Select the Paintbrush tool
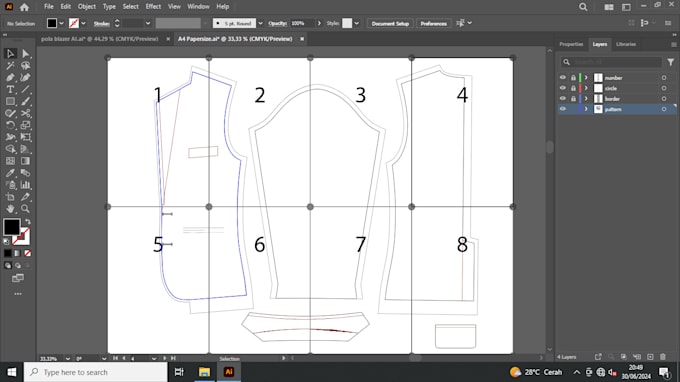The height and width of the screenshot is (382, 680). coord(26,101)
